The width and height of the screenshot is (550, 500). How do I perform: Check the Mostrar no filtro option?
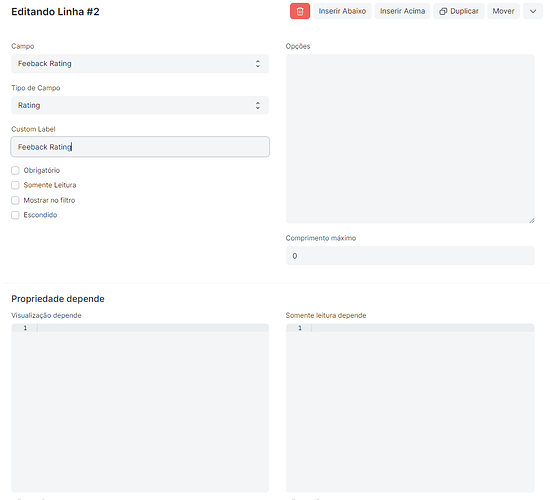pyautogui.click(x=15, y=200)
